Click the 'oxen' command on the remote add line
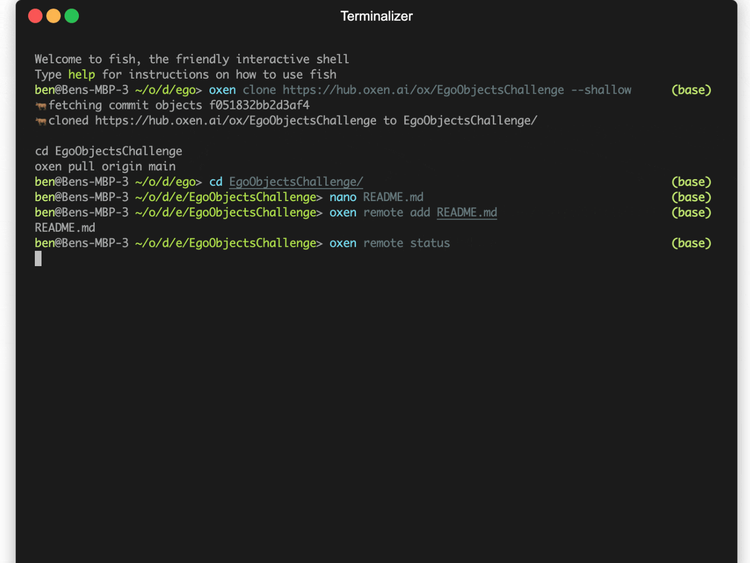The height and width of the screenshot is (563, 750). (343, 212)
